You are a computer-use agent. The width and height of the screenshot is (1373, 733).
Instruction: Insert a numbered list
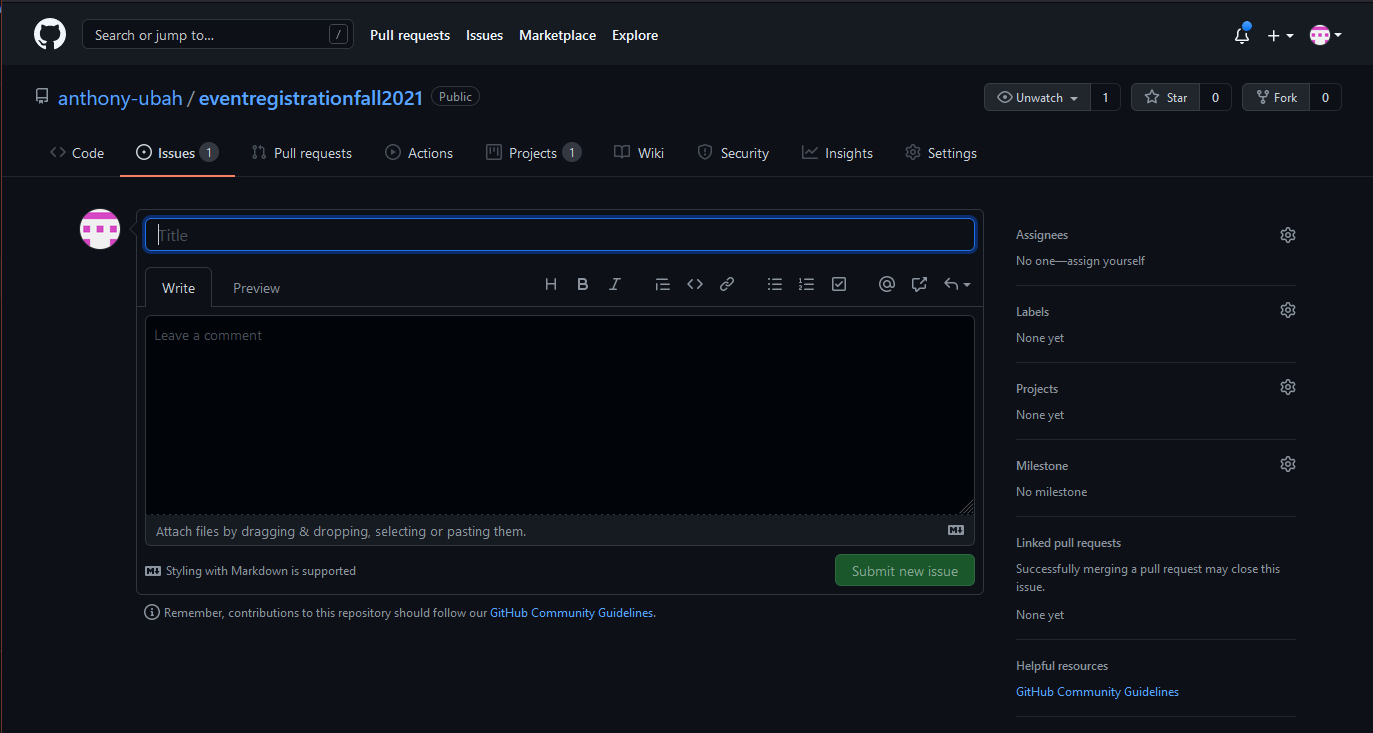click(807, 285)
